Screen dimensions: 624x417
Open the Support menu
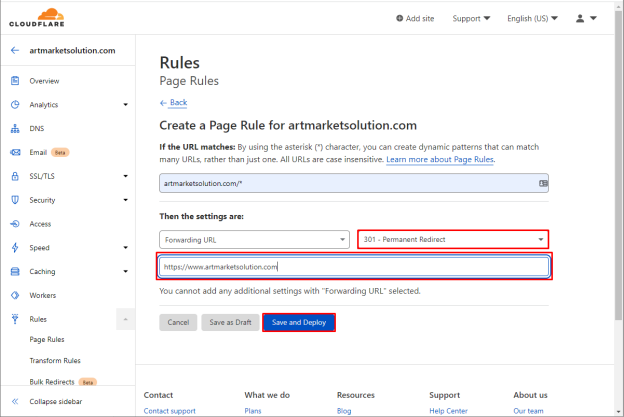tap(471, 18)
